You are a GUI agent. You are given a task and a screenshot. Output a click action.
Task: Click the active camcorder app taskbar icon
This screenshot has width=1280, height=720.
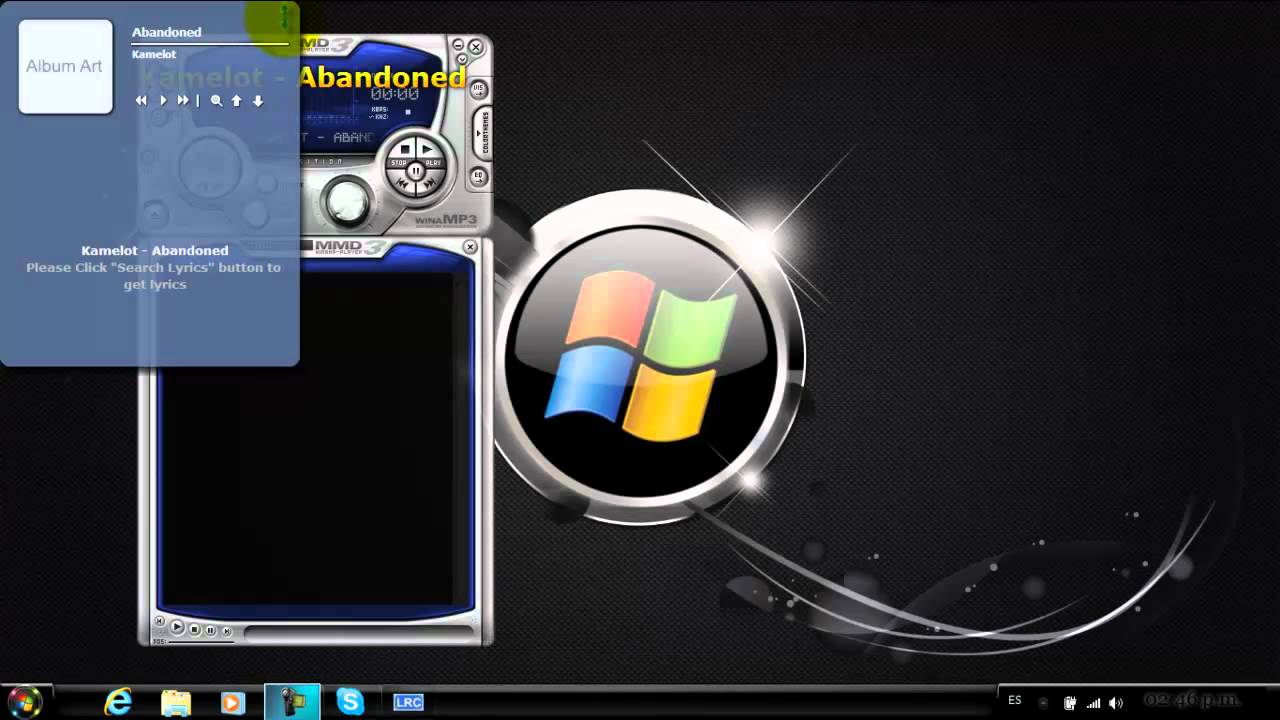point(292,702)
